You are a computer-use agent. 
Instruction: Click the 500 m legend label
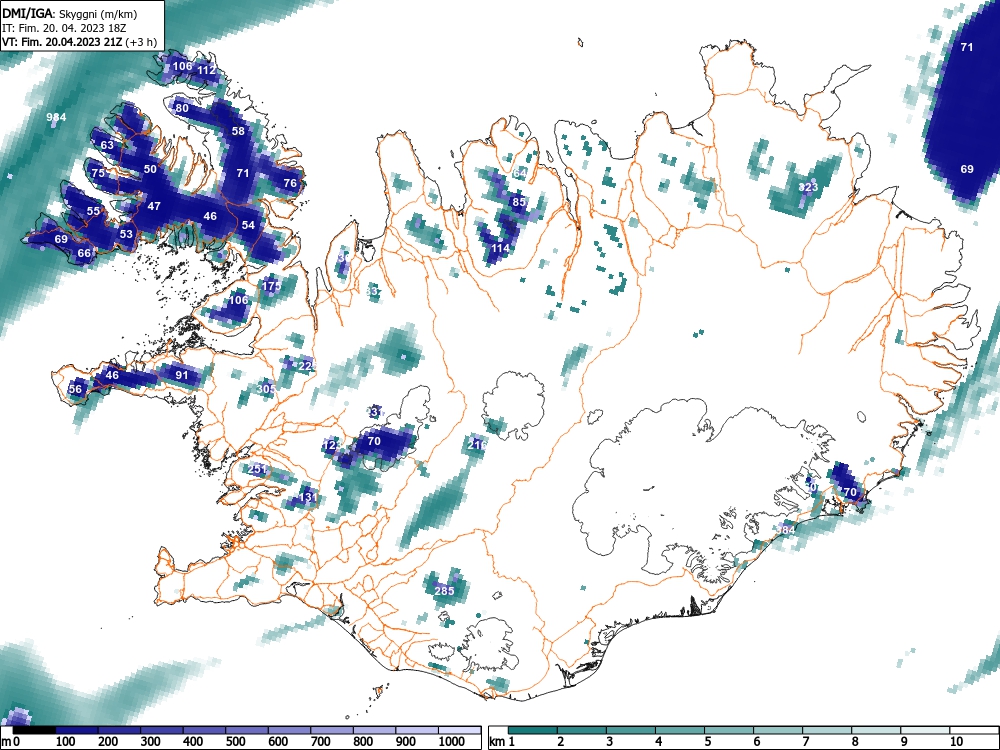235,741
